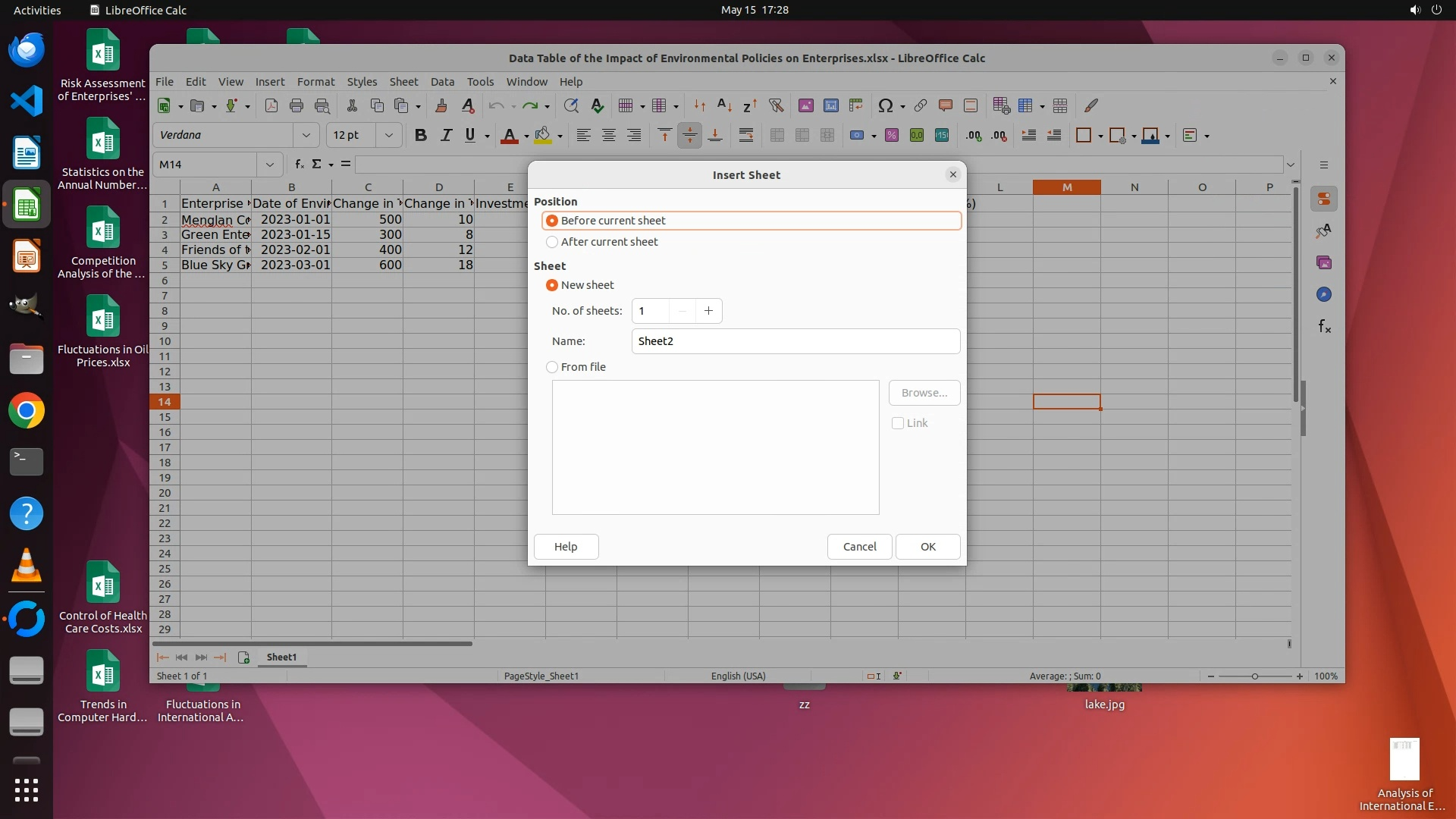This screenshot has width=1456, height=819.
Task: Select the From file radio button
Action: click(x=552, y=367)
